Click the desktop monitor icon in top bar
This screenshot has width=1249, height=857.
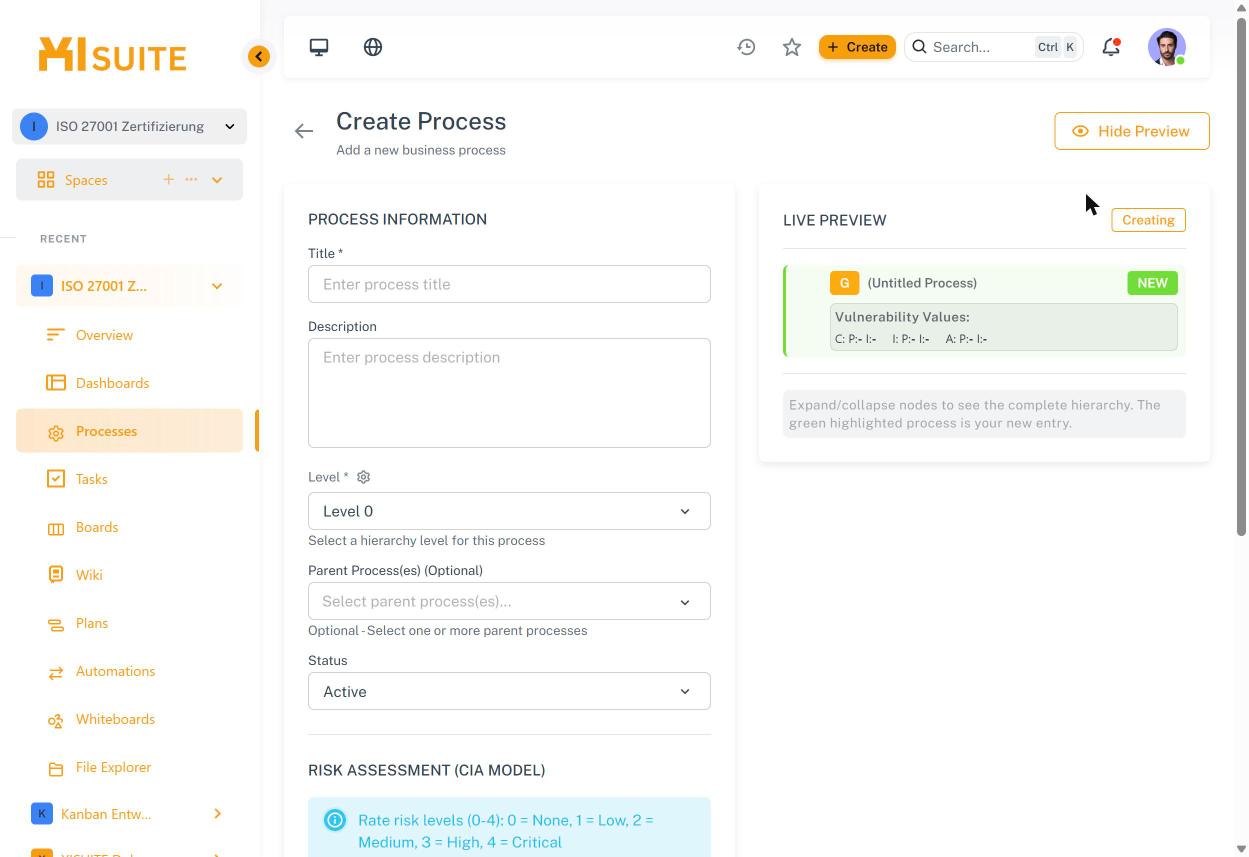click(319, 47)
